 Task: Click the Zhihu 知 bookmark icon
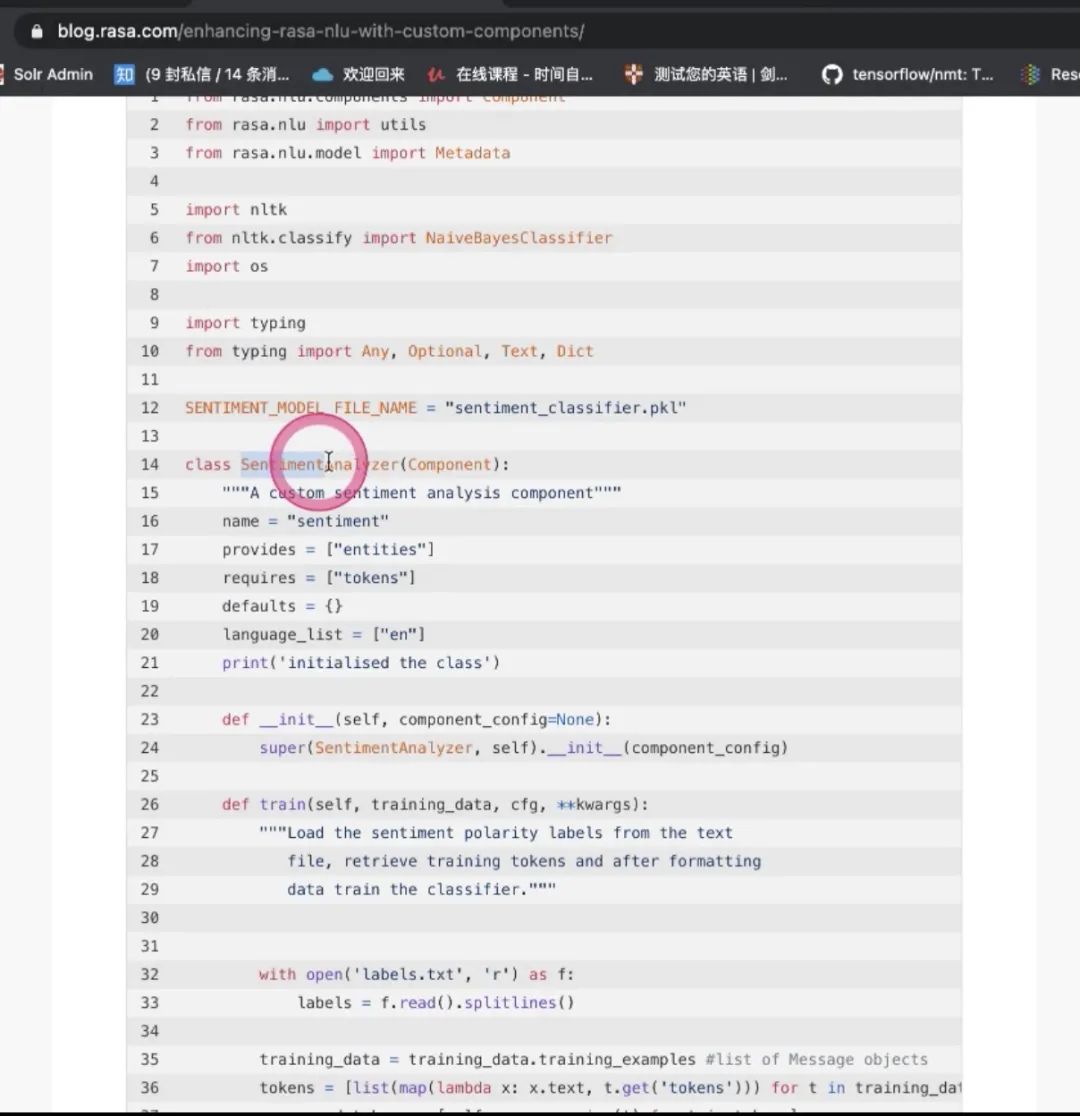124,75
